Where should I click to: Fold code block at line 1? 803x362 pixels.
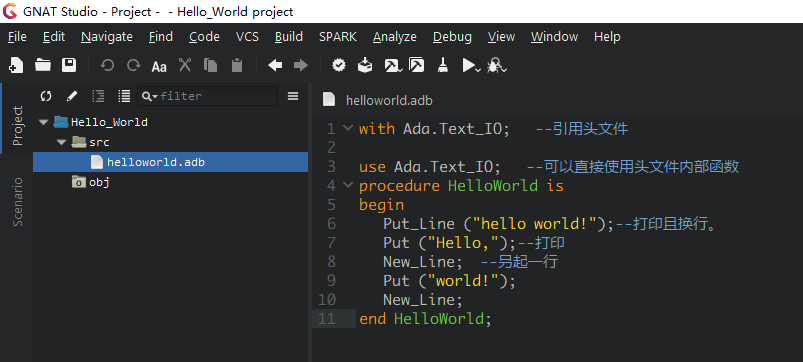click(x=348, y=127)
